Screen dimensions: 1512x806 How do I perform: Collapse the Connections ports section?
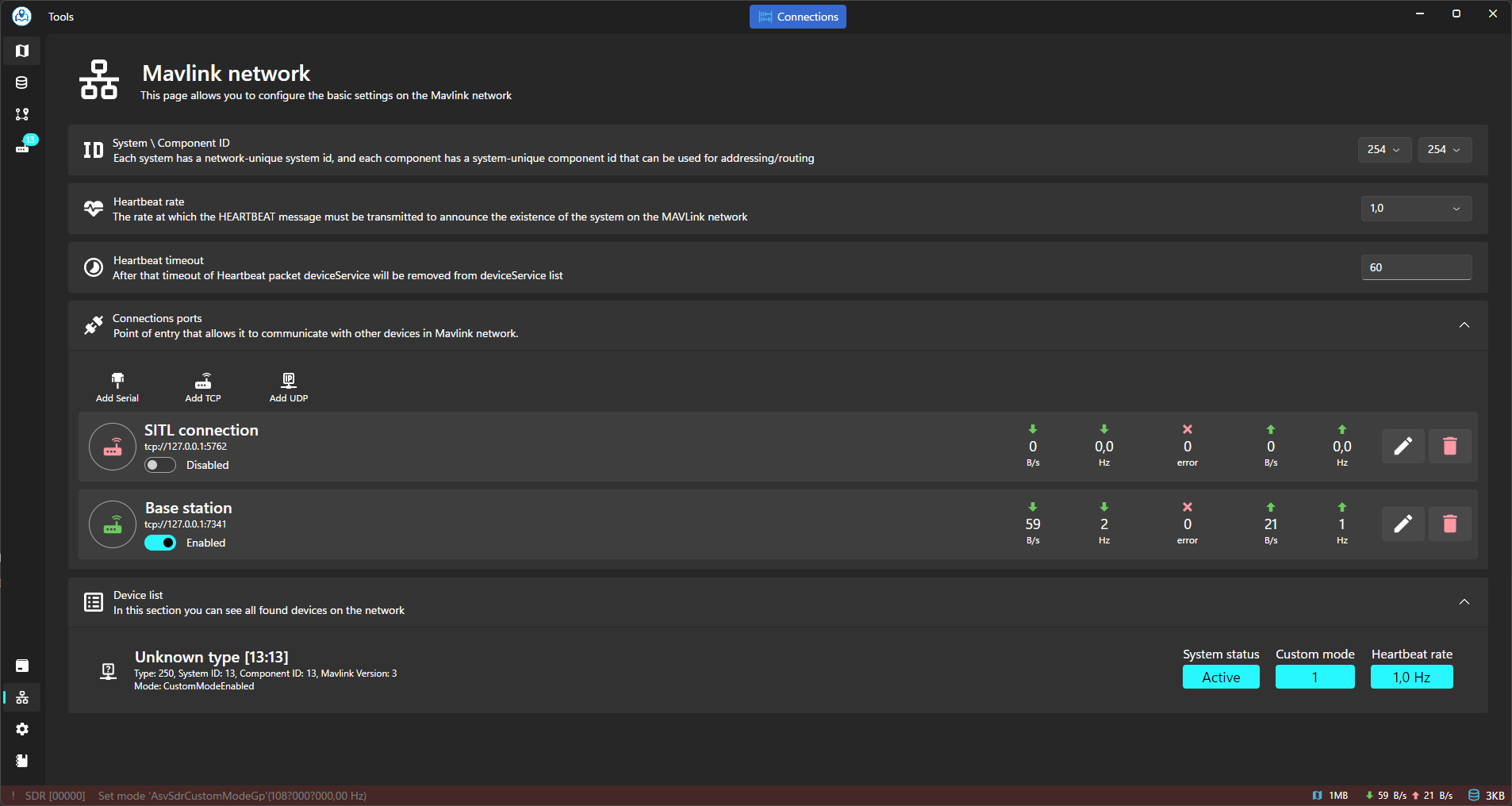[1464, 325]
